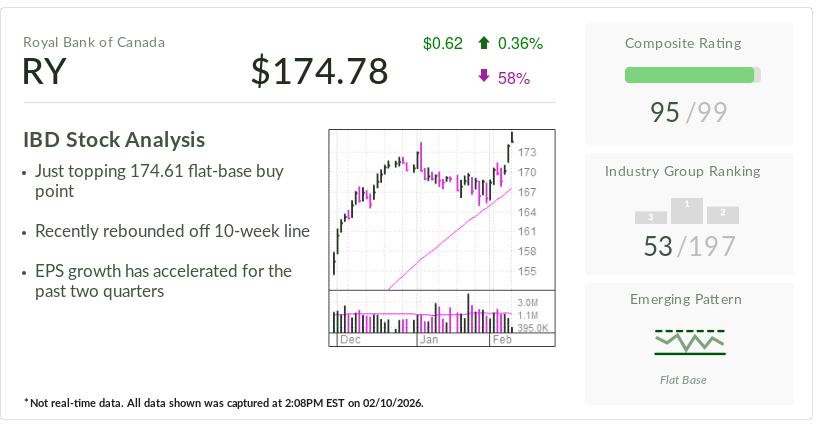The height and width of the screenshot is (430, 816).
Task: Click the volume bars below the chart
Action: coord(422,314)
